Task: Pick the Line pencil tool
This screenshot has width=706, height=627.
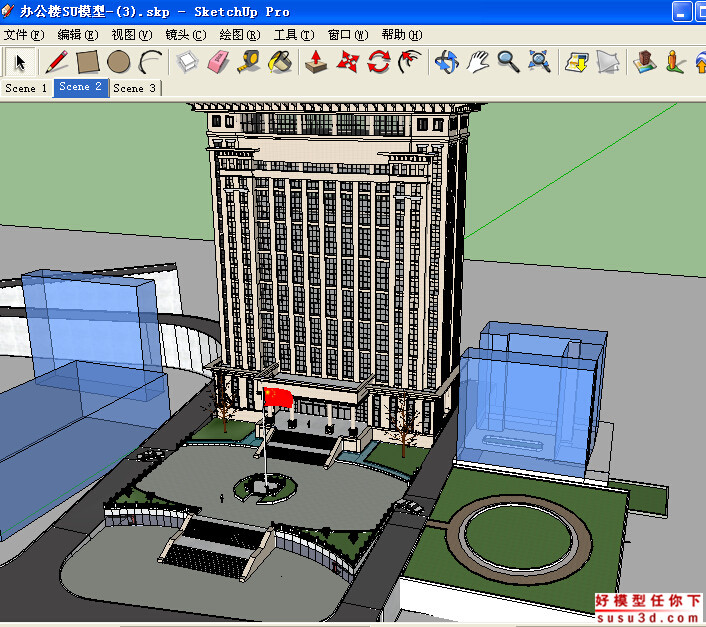Action: (x=57, y=62)
